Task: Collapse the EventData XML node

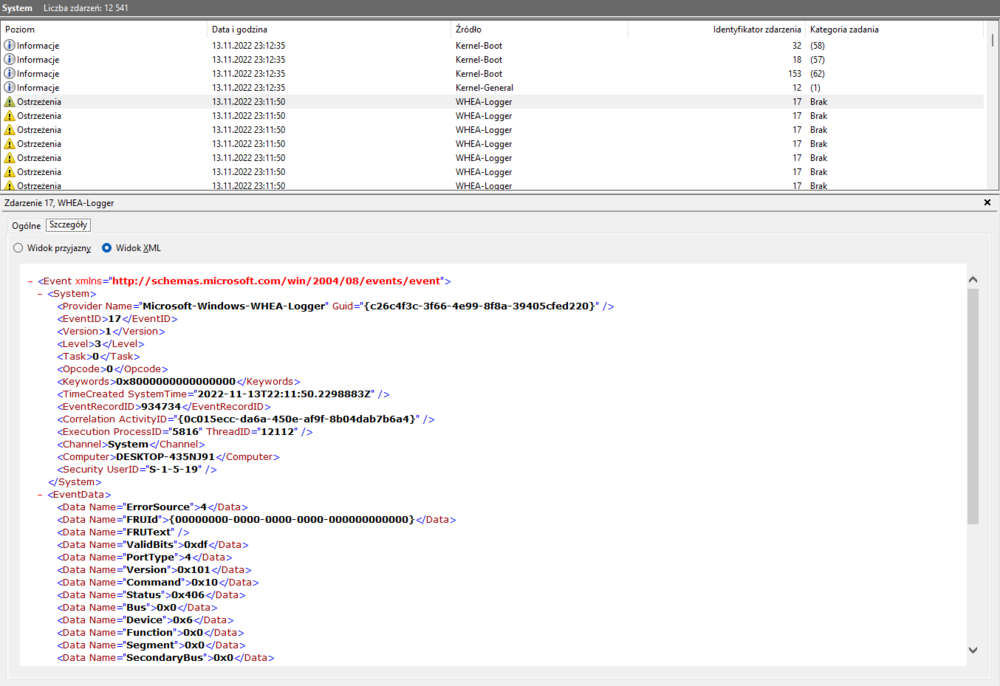Action: click(40, 495)
